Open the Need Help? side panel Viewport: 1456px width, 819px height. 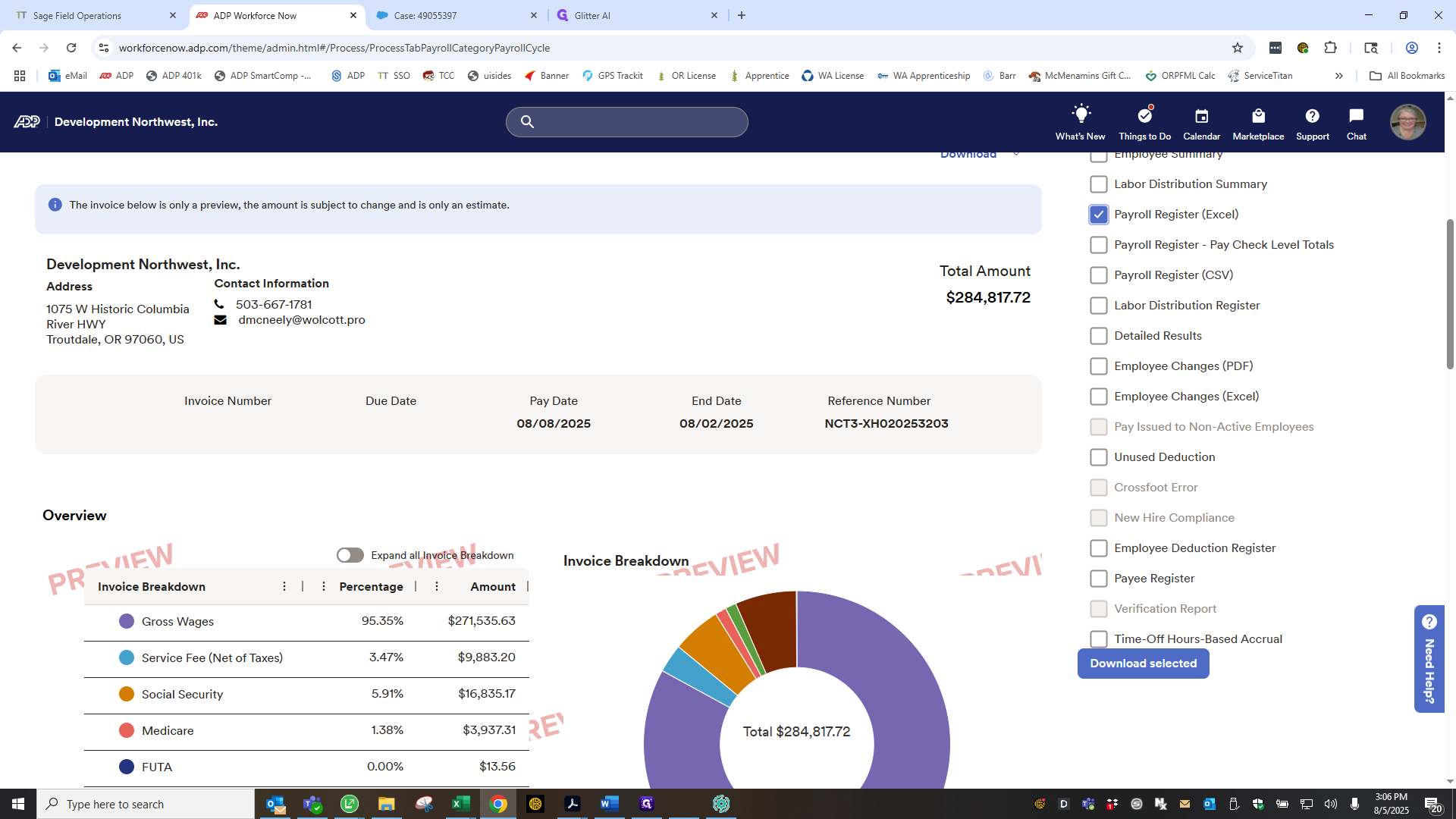tap(1429, 660)
